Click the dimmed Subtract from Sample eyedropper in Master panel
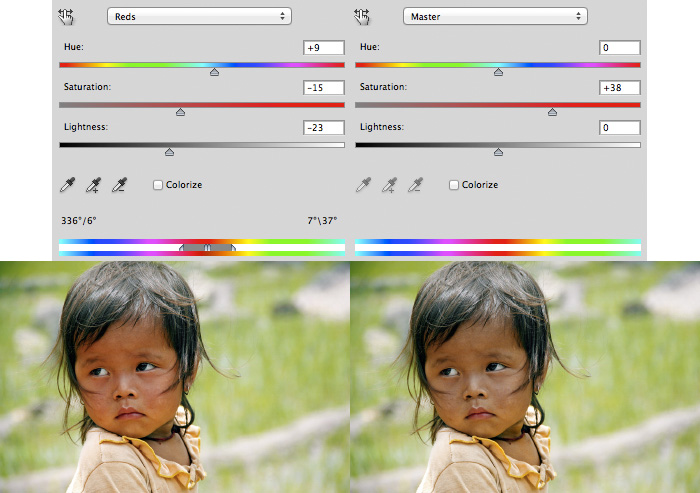700x493 pixels. tap(415, 184)
